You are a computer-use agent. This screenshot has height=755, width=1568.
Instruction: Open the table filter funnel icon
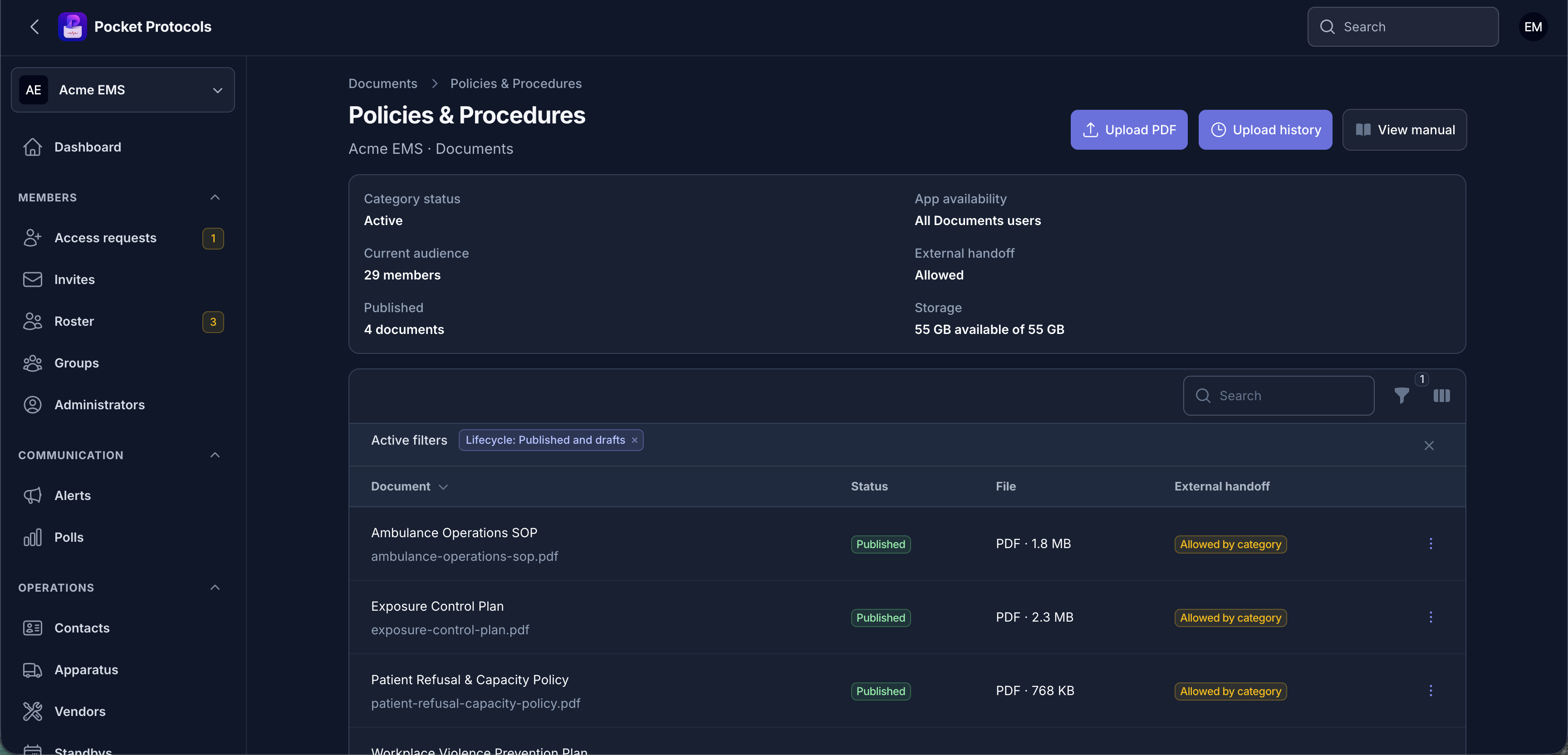pos(1401,396)
